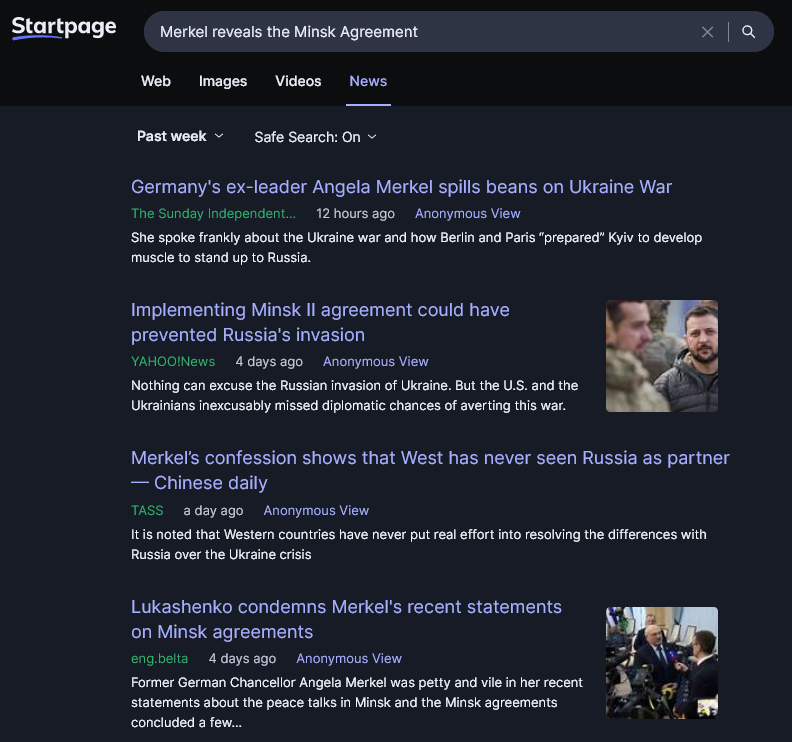Open the Past week time filter dropdown
The image size is (792, 742).
tap(180, 136)
